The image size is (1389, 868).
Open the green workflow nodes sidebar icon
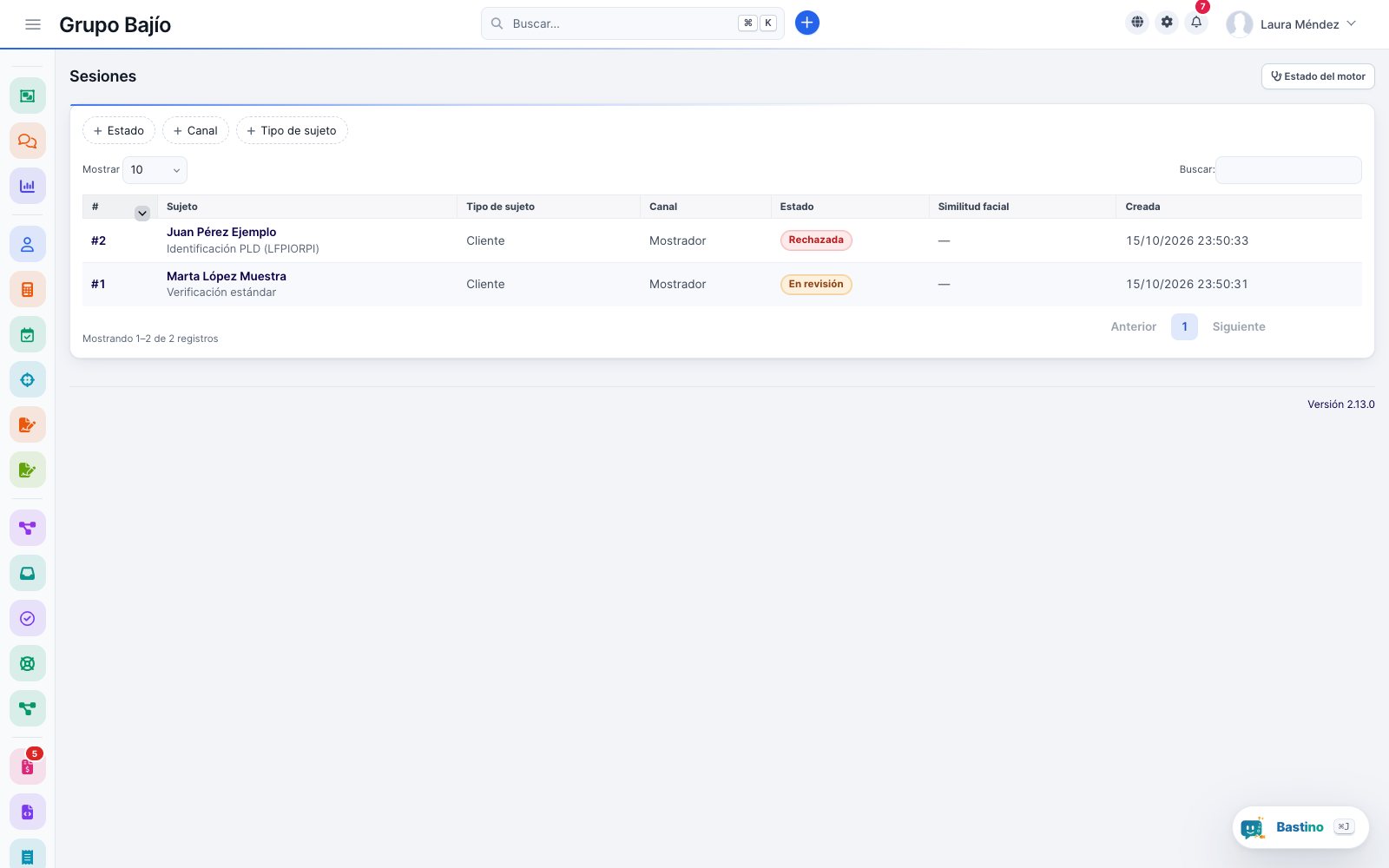pyautogui.click(x=28, y=708)
